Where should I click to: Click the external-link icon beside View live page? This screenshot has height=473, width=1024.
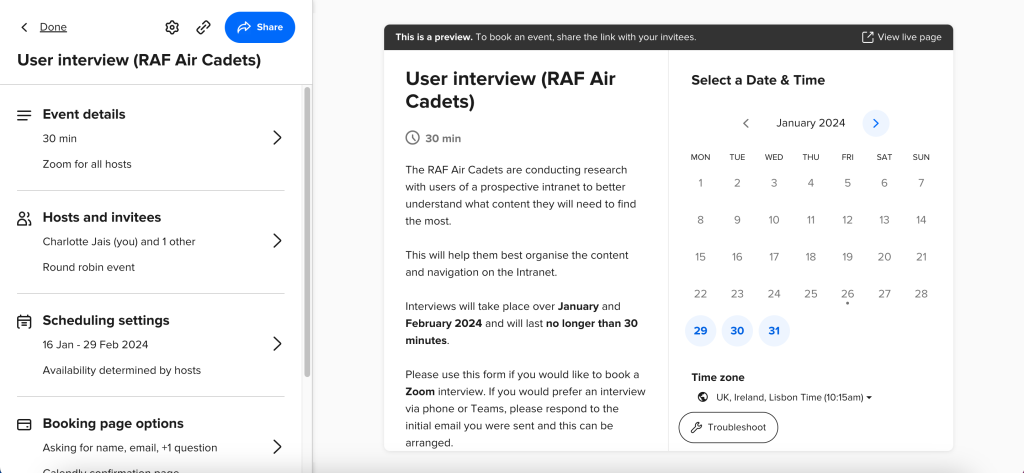click(867, 37)
